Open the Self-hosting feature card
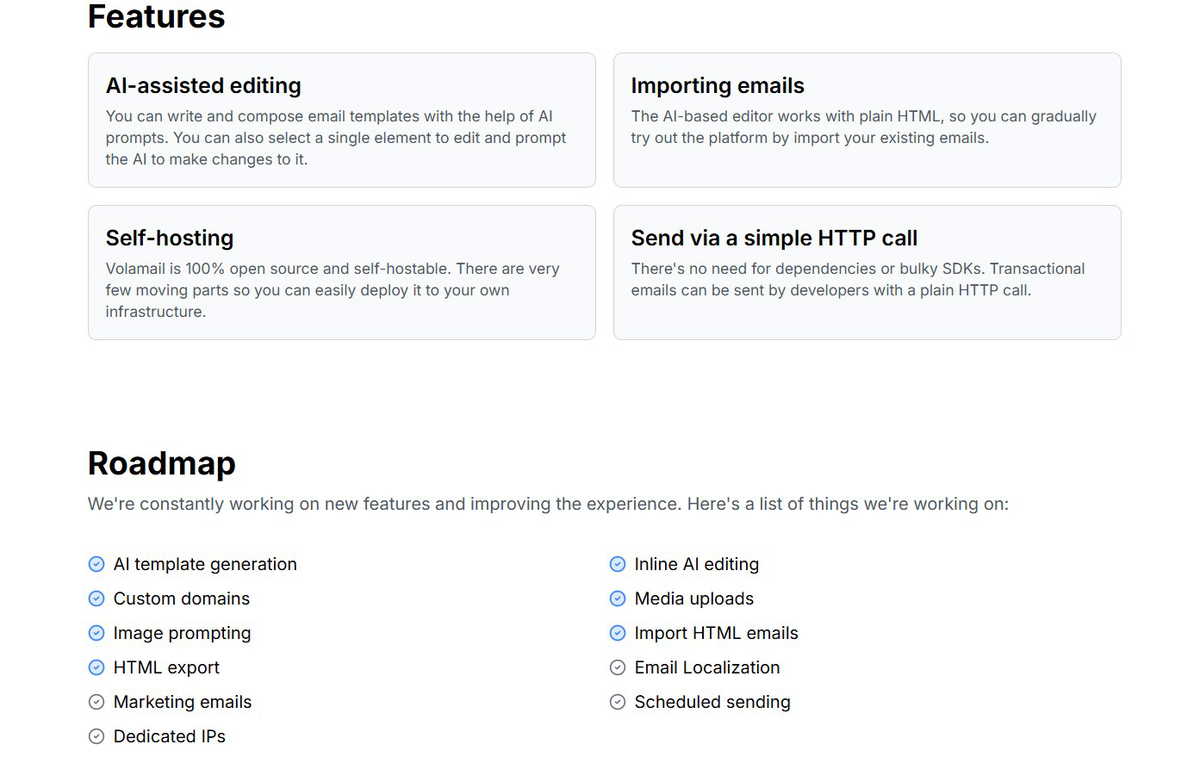 pyautogui.click(x=342, y=272)
